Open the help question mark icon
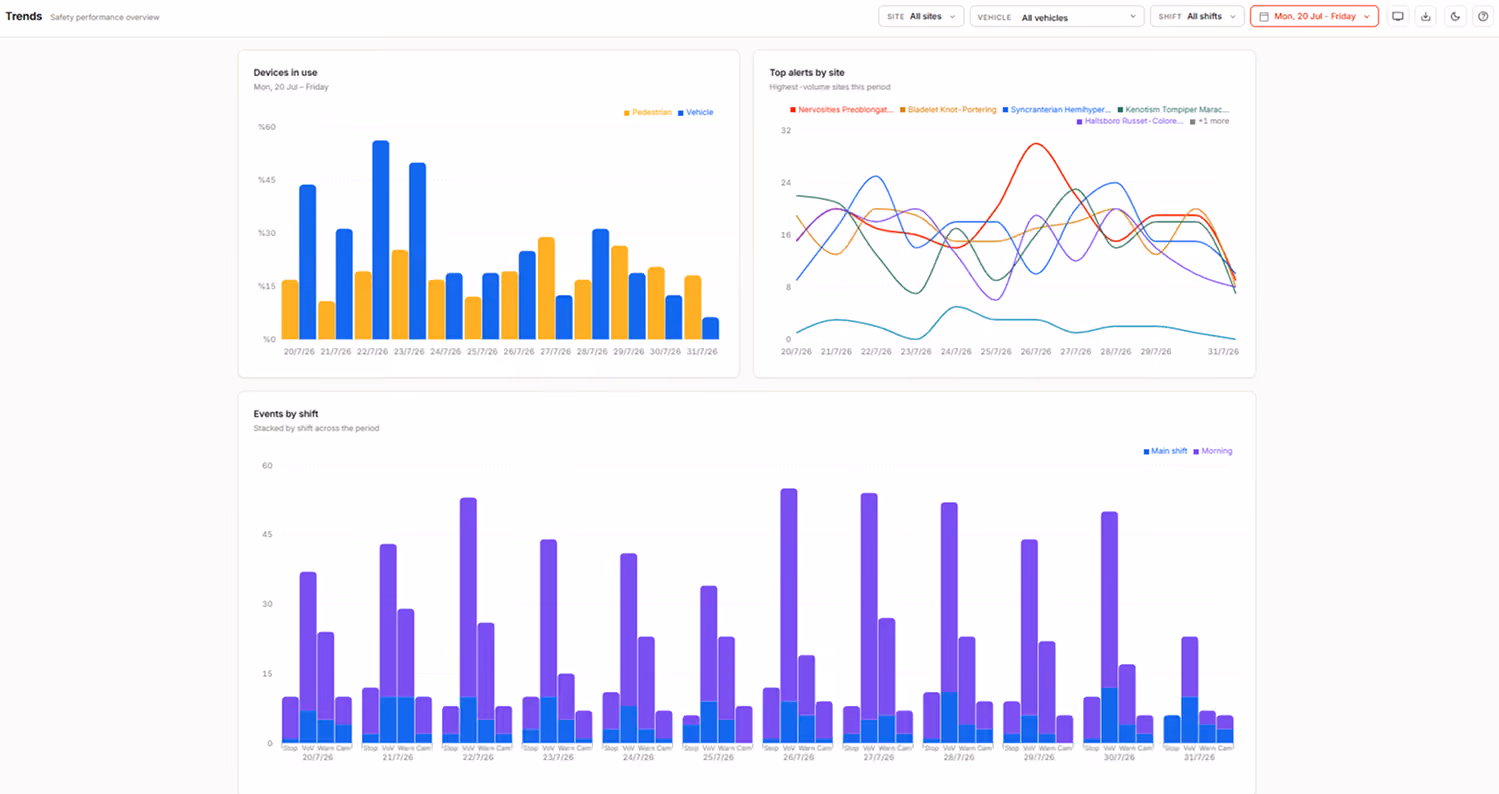This screenshot has width=1499, height=794. point(1483,16)
